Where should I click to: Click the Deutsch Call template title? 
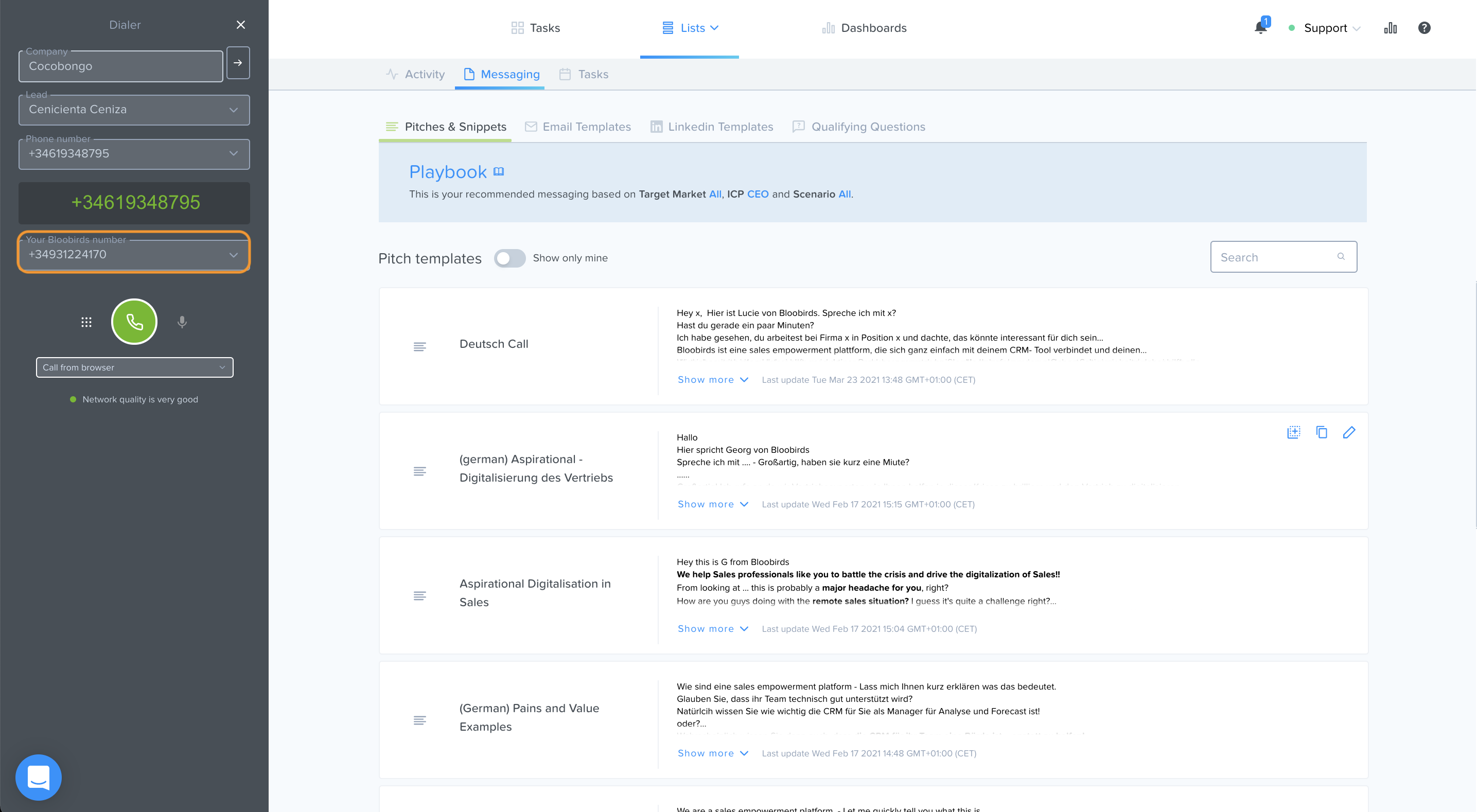[494, 344]
